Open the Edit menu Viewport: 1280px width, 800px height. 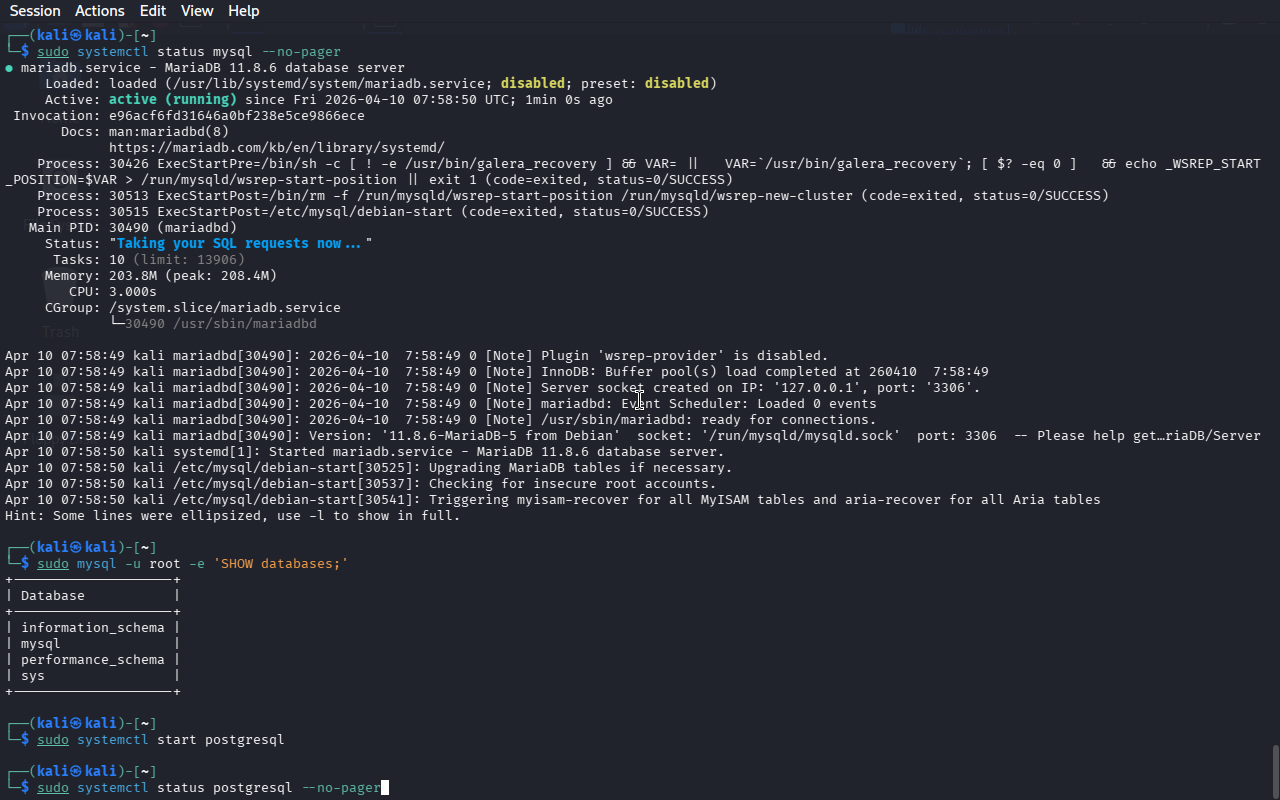[x=153, y=11]
